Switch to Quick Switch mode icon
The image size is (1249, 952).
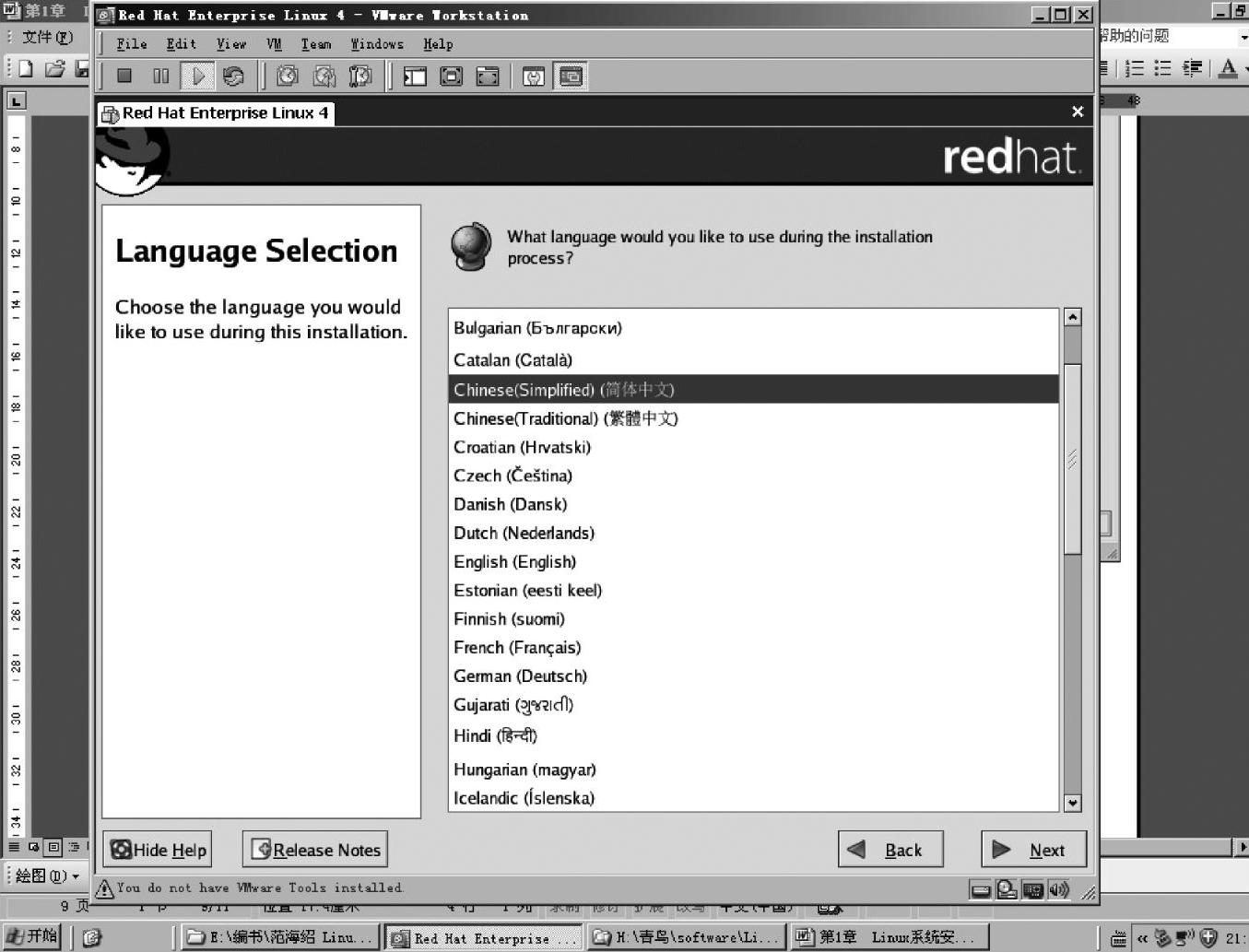[452, 76]
